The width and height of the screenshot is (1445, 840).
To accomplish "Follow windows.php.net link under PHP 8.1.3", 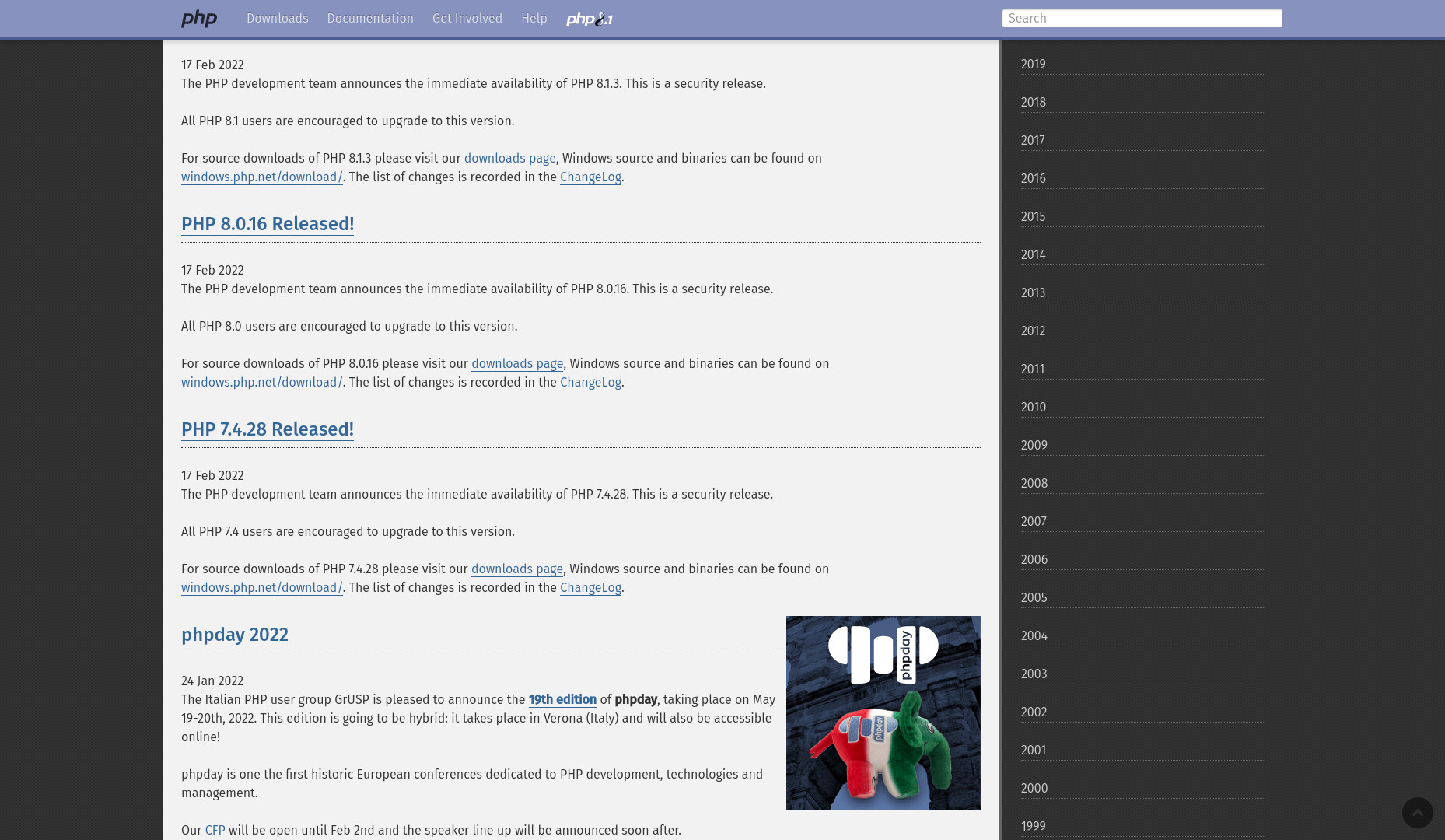I will pyautogui.click(x=262, y=177).
